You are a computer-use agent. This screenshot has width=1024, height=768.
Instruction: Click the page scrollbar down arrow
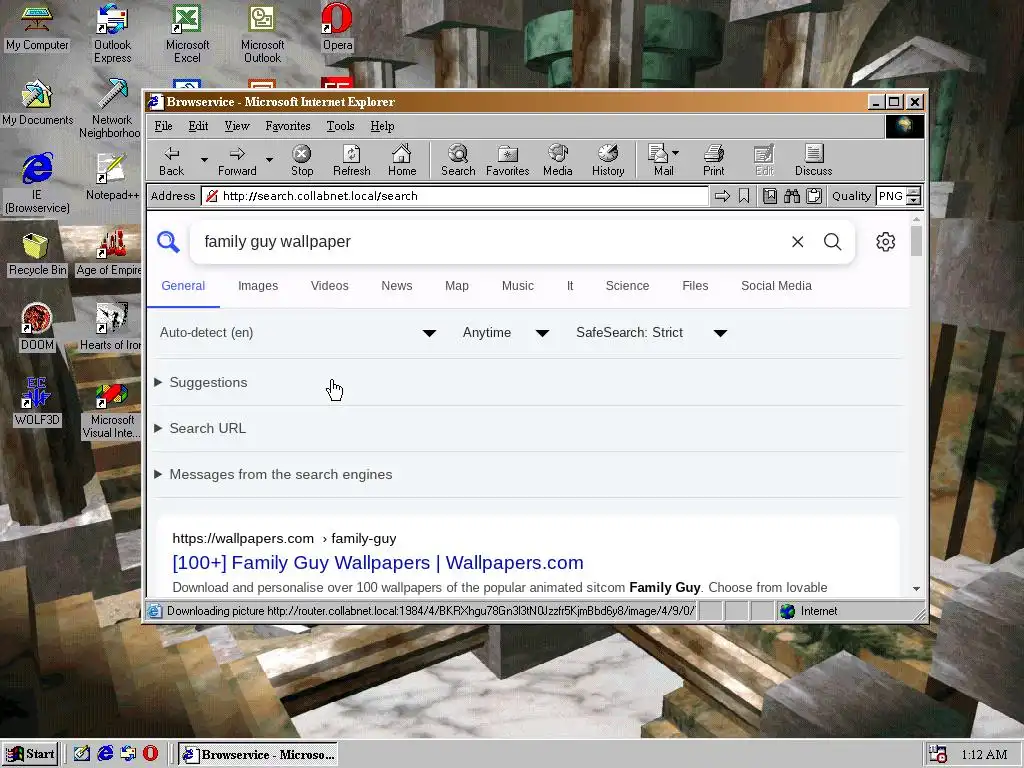click(916, 588)
